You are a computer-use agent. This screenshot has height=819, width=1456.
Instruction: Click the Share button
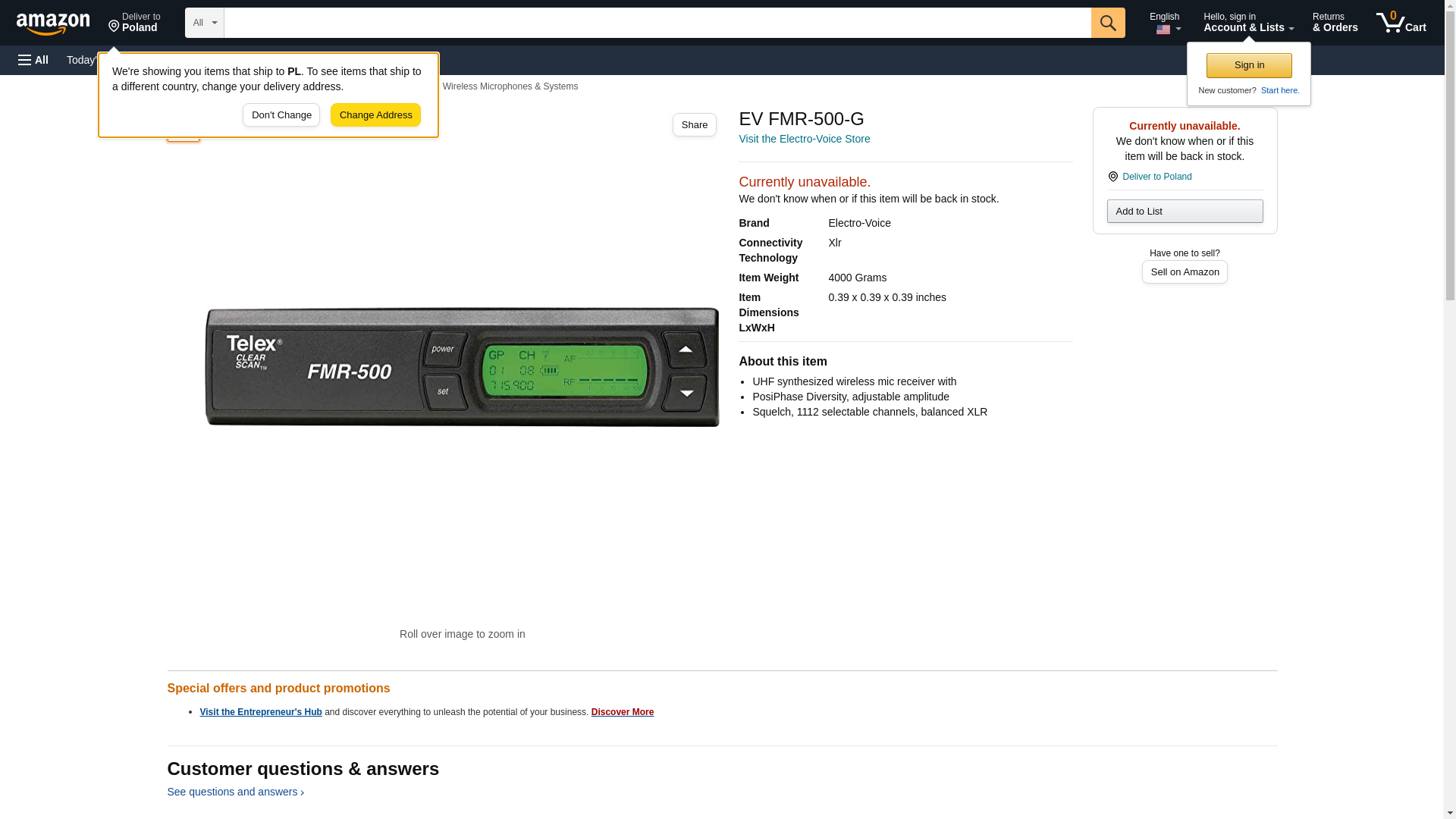(694, 125)
